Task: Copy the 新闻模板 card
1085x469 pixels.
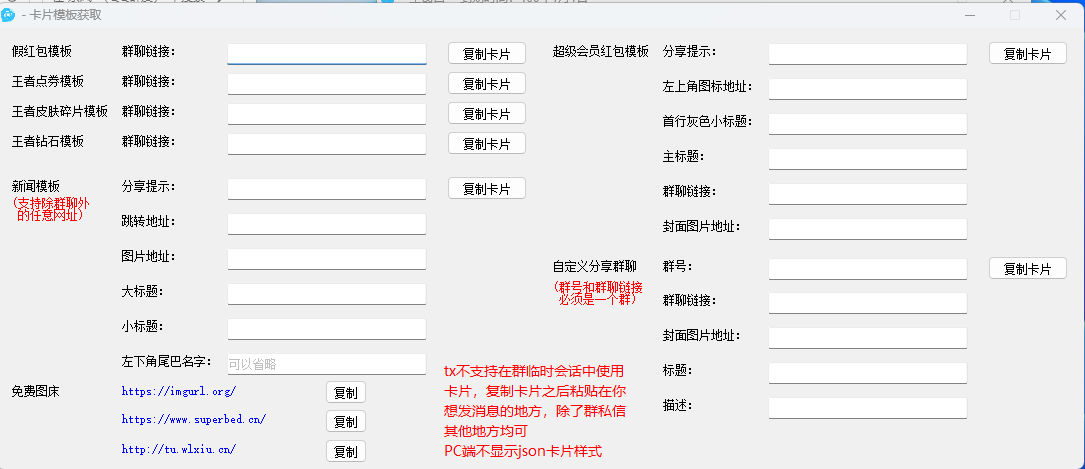Action: [486, 189]
